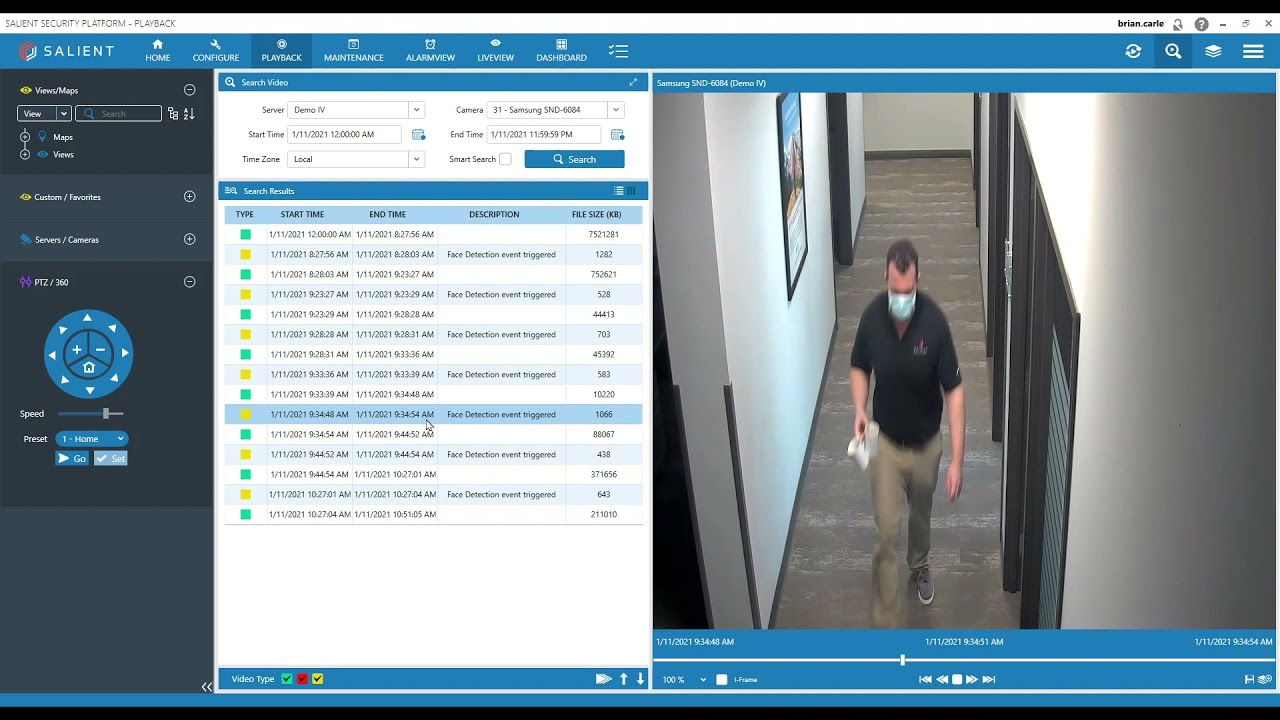1280x720 pixels.
Task: Adjust the PTZ Speed slider
Action: pos(106,413)
